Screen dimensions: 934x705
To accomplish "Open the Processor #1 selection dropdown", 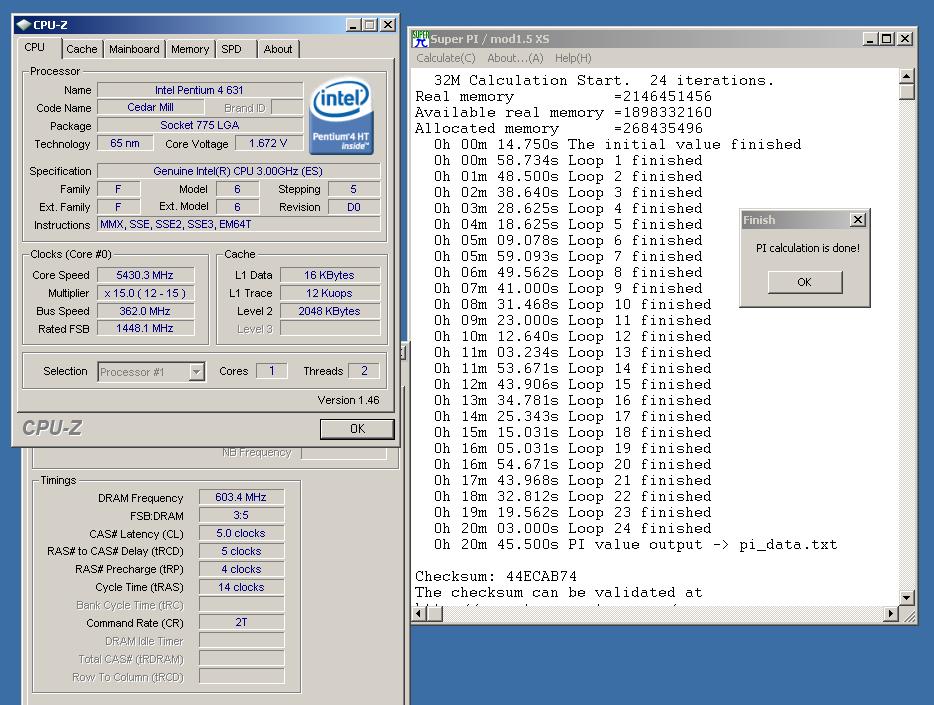I will click(196, 372).
